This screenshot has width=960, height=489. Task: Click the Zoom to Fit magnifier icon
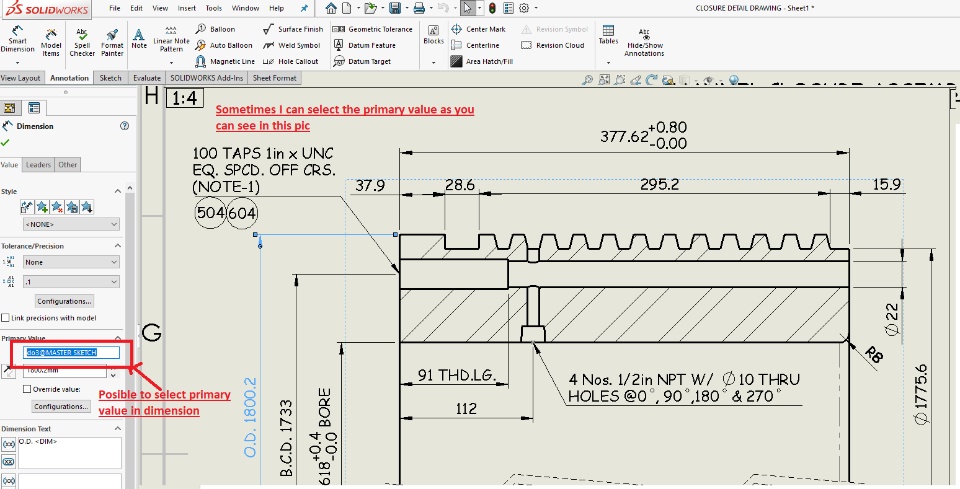[587, 80]
